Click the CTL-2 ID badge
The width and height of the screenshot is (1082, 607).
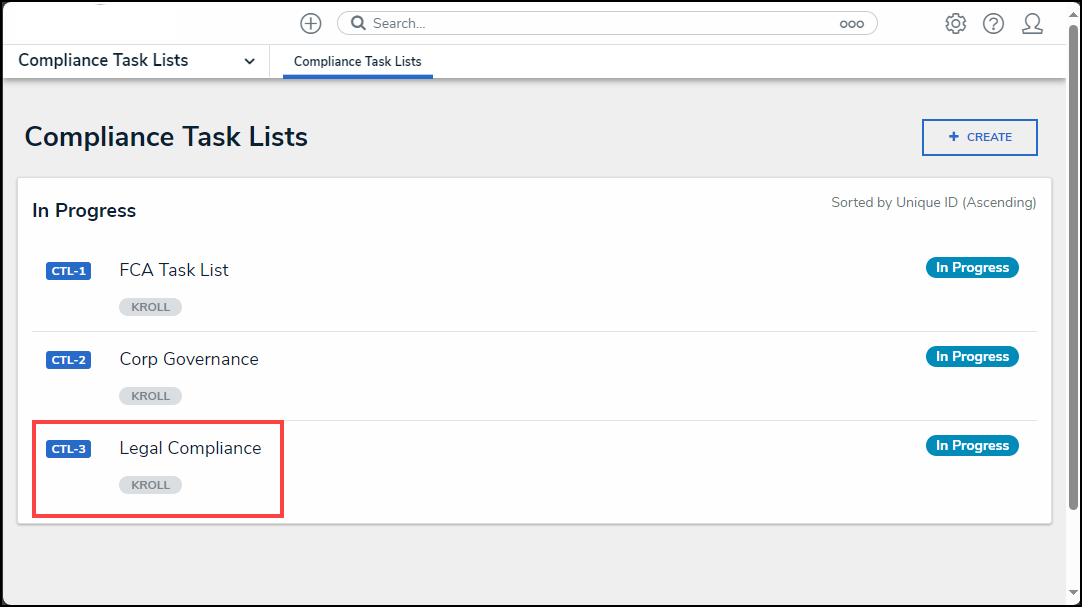point(68,360)
